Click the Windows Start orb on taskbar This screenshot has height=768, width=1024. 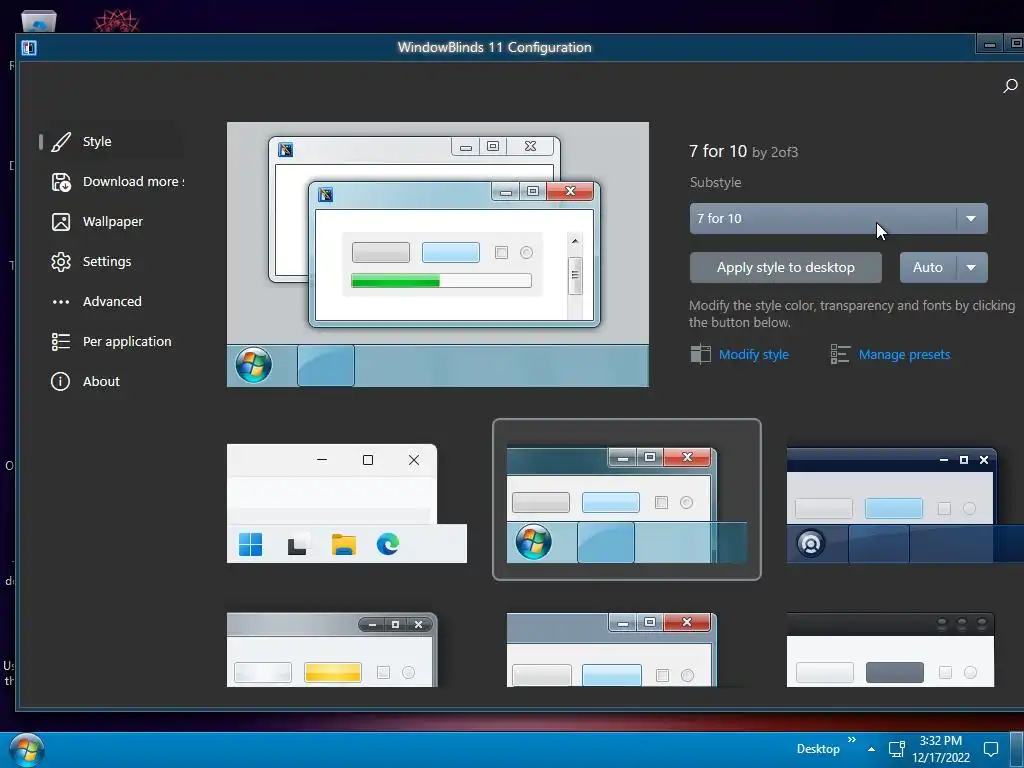pyautogui.click(x=27, y=750)
